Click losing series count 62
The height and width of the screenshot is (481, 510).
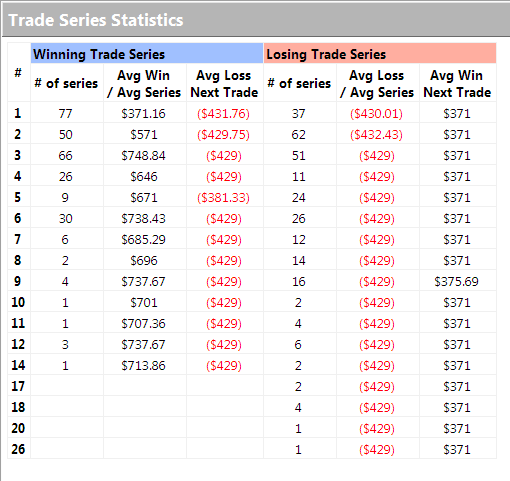(x=298, y=135)
